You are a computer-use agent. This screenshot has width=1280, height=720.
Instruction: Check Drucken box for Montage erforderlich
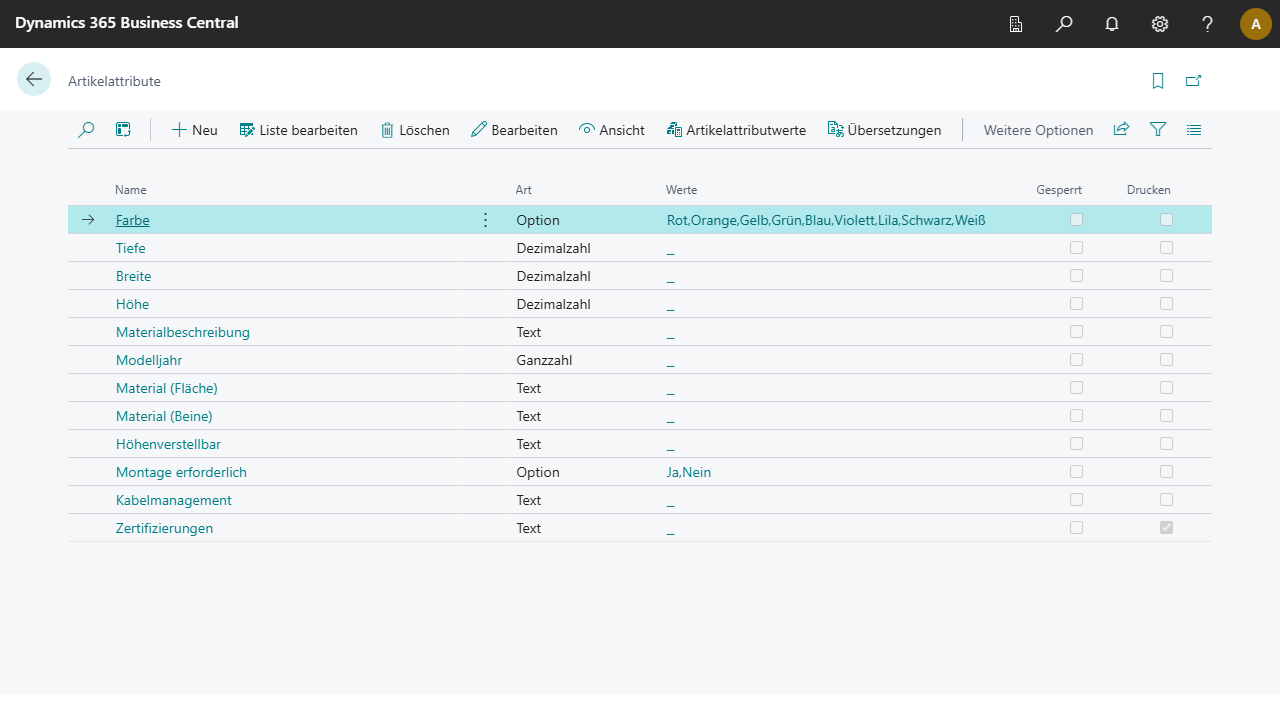(x=1166, y=472)
